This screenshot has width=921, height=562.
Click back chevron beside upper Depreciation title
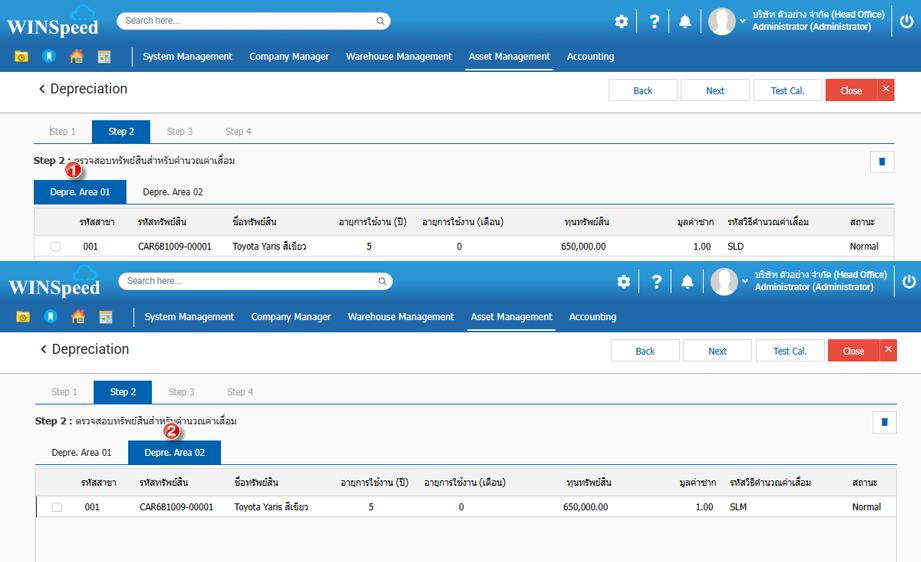tap(42, 89)
